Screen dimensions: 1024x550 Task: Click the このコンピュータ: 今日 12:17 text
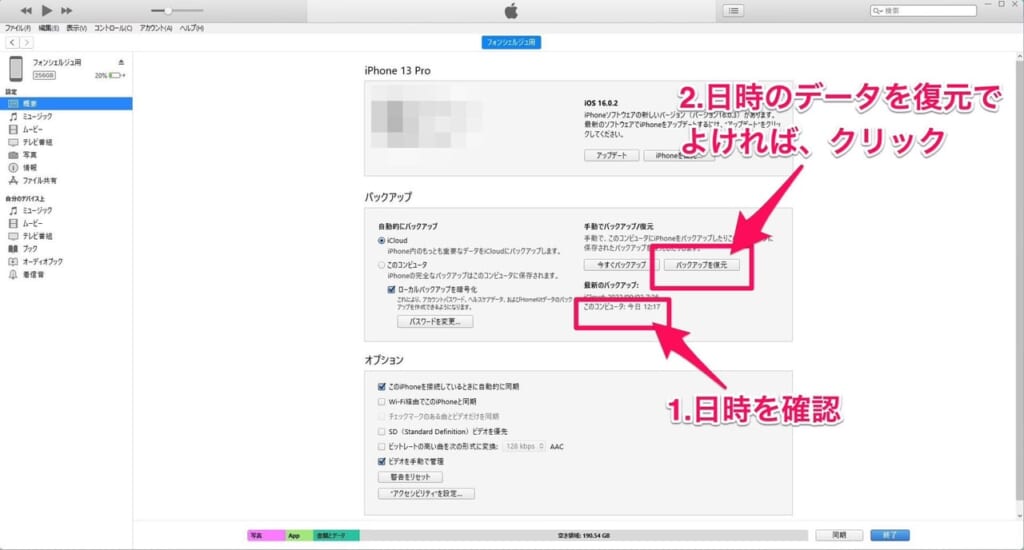(x=622, y=307)
